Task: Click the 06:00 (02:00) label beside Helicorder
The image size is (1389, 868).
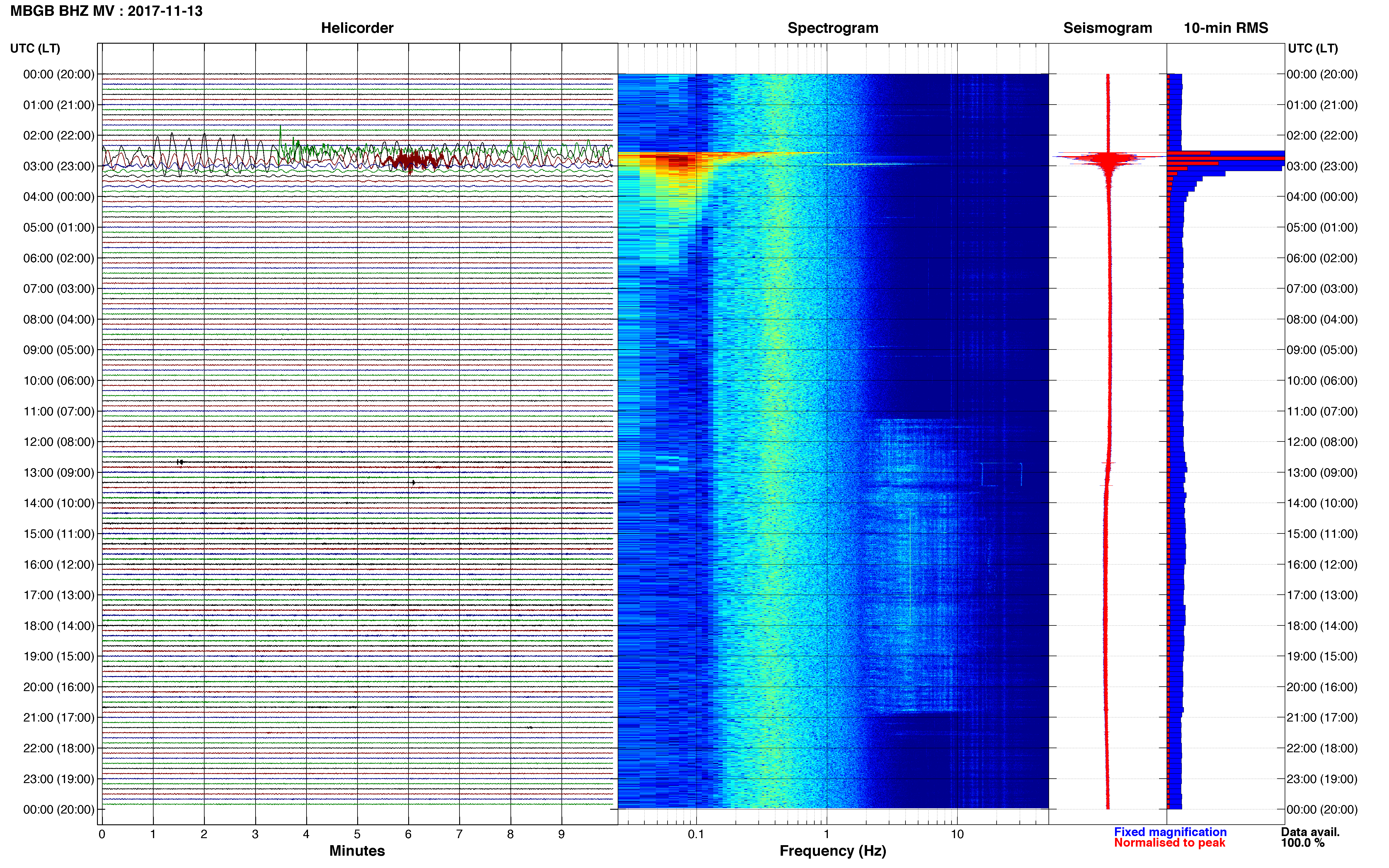Action: (59, 258)
